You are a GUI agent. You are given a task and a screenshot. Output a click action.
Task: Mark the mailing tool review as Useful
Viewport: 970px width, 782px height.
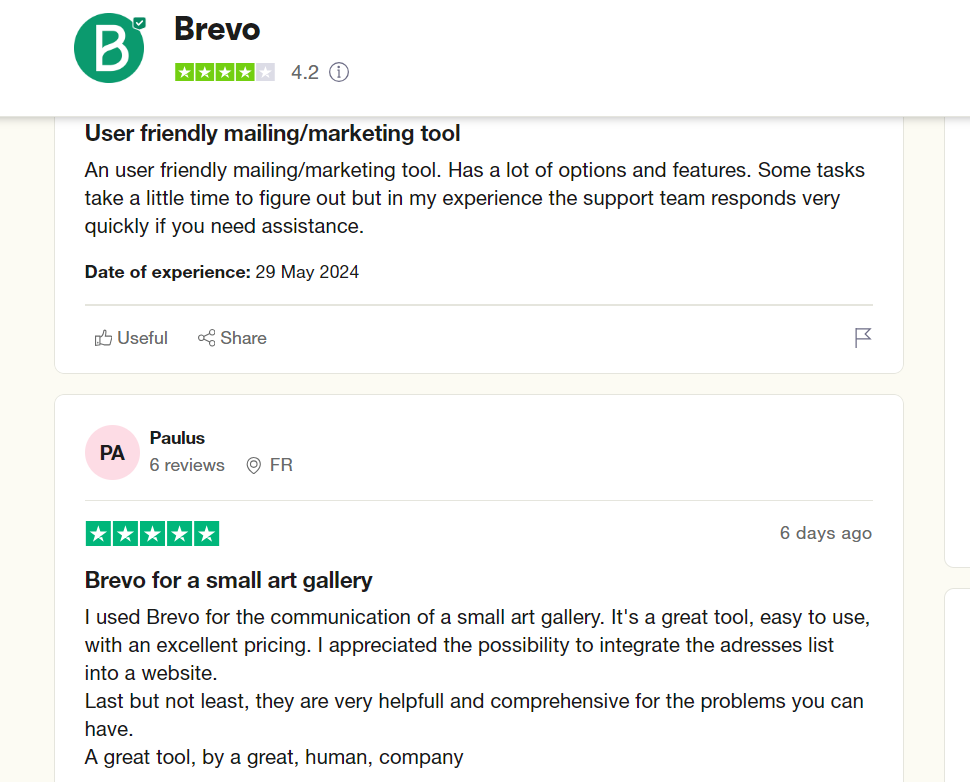point(130,338)
